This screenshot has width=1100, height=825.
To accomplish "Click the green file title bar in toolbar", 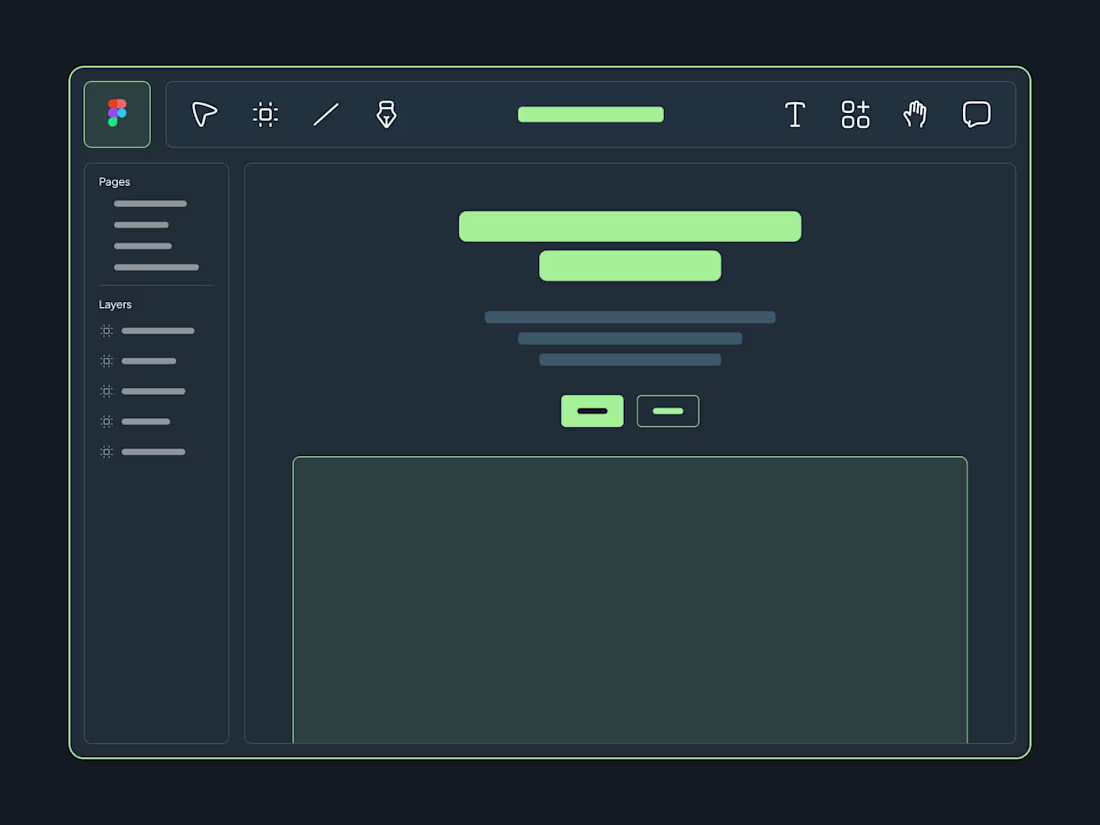I will click(591, 114).
